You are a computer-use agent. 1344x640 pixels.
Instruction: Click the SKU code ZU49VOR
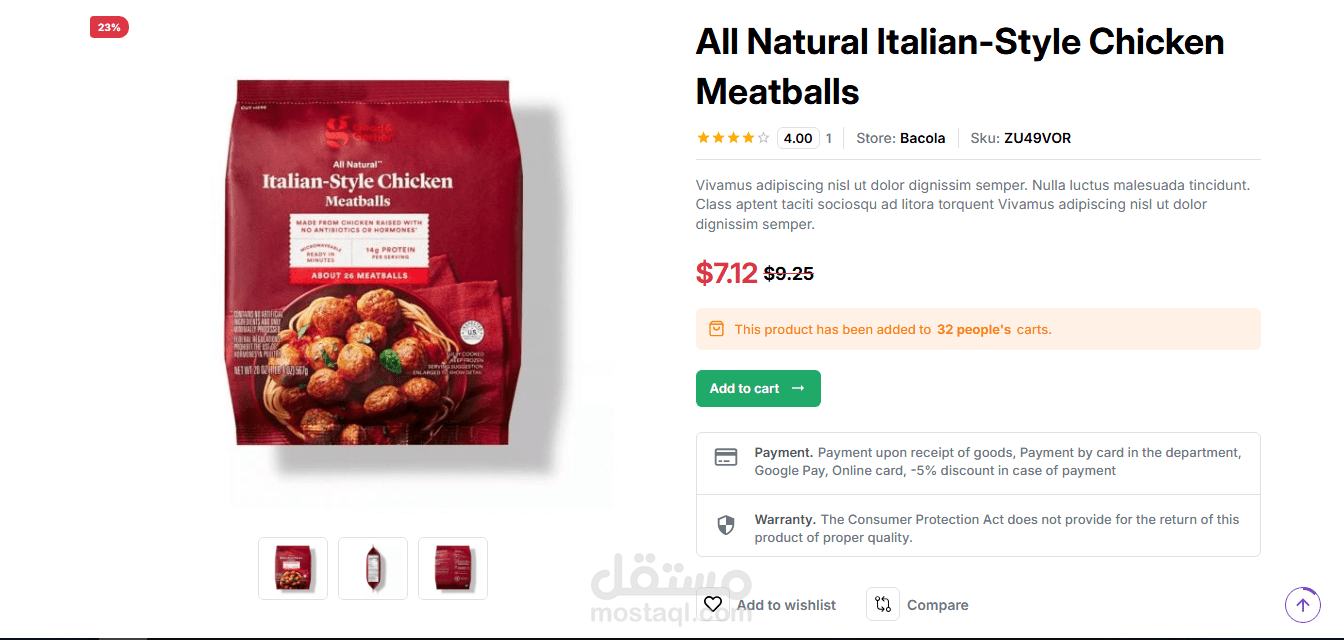click(1037, 138)
